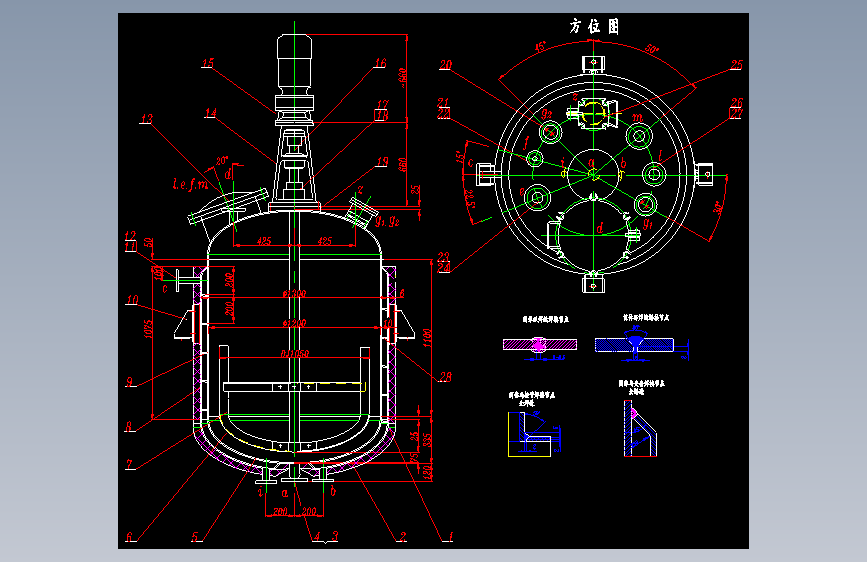The width and height of the screenshot is (867, 562).
Task: Select part number 15 label
Action: [207, 63]
